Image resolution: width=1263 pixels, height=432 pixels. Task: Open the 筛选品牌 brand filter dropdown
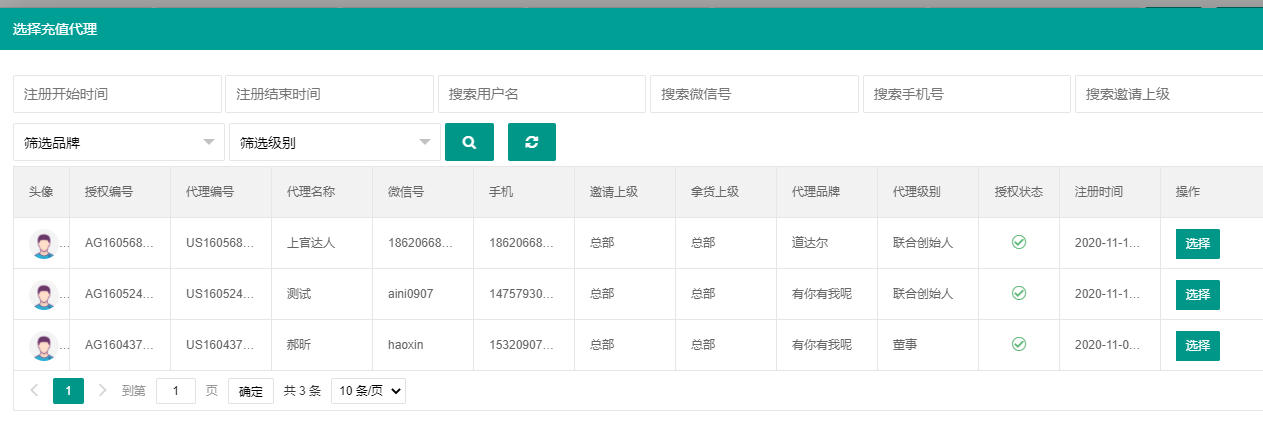(118, 143)
